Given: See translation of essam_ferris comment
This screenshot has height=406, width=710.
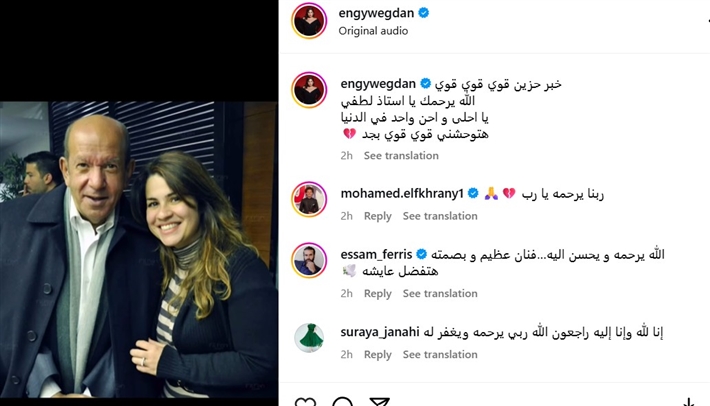Looking at the screenshot, I should pyautogui.click(x=440, y=293).
